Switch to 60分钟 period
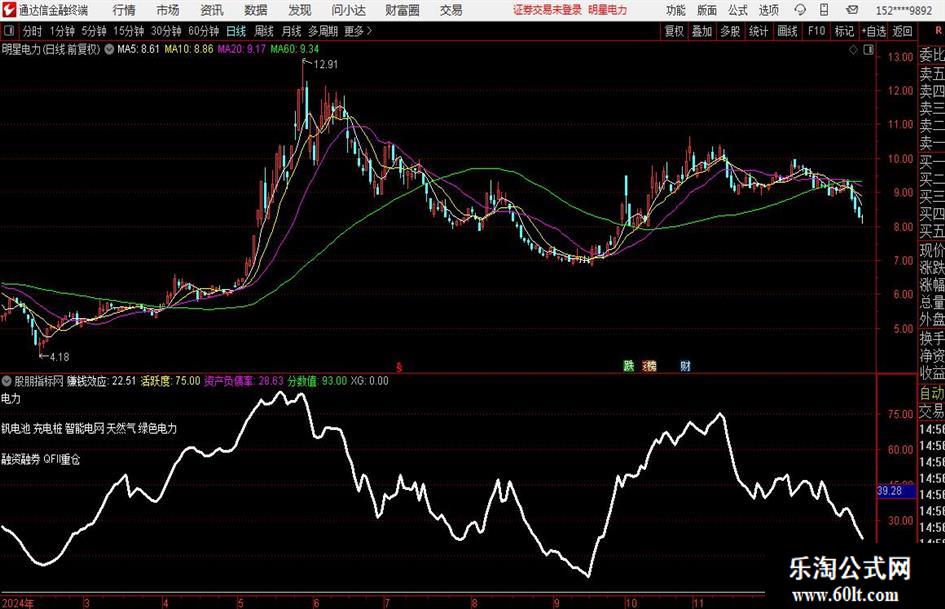 click(203, 31)
